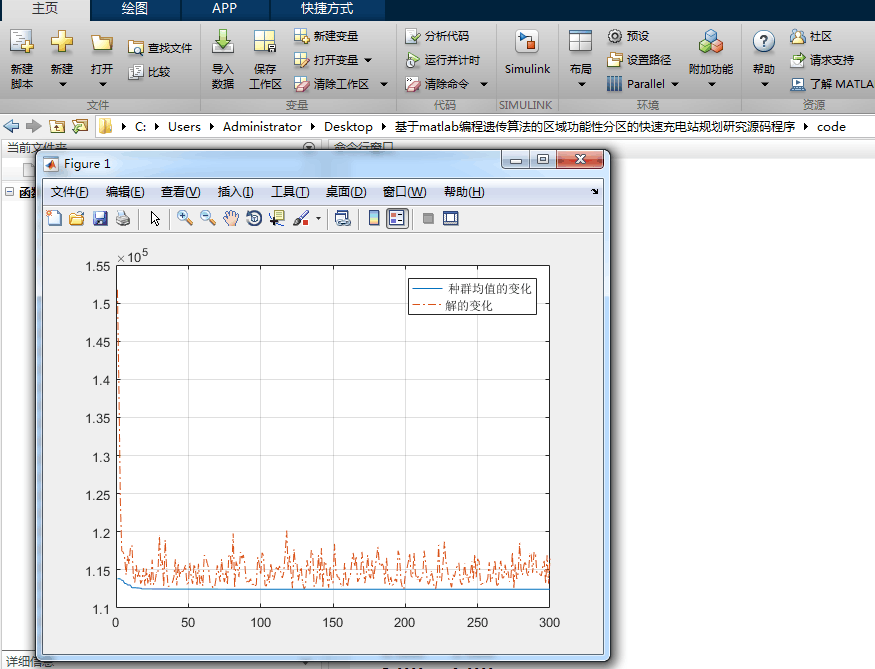Image resolution: width=875 pixels, height=669 pixels.
Task: Click New Figure icon in Figure 1 toolbar
Action: (54, 218)
